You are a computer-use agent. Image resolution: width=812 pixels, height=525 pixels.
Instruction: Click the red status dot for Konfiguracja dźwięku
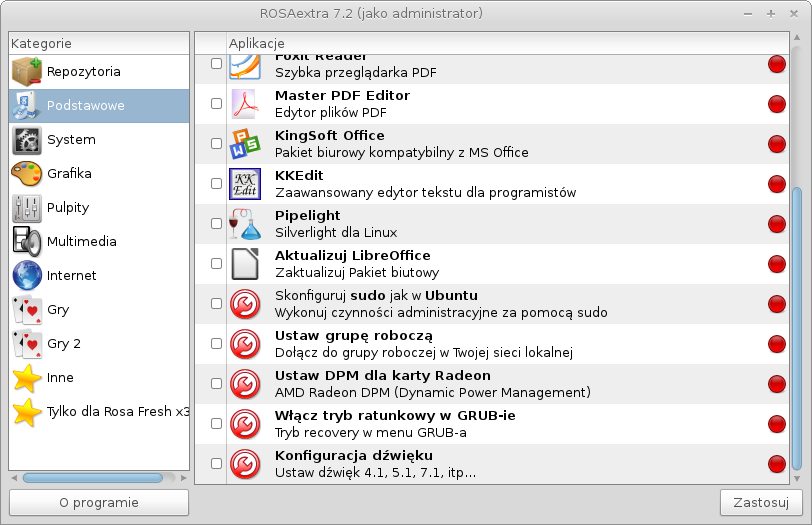click(777, 463)
